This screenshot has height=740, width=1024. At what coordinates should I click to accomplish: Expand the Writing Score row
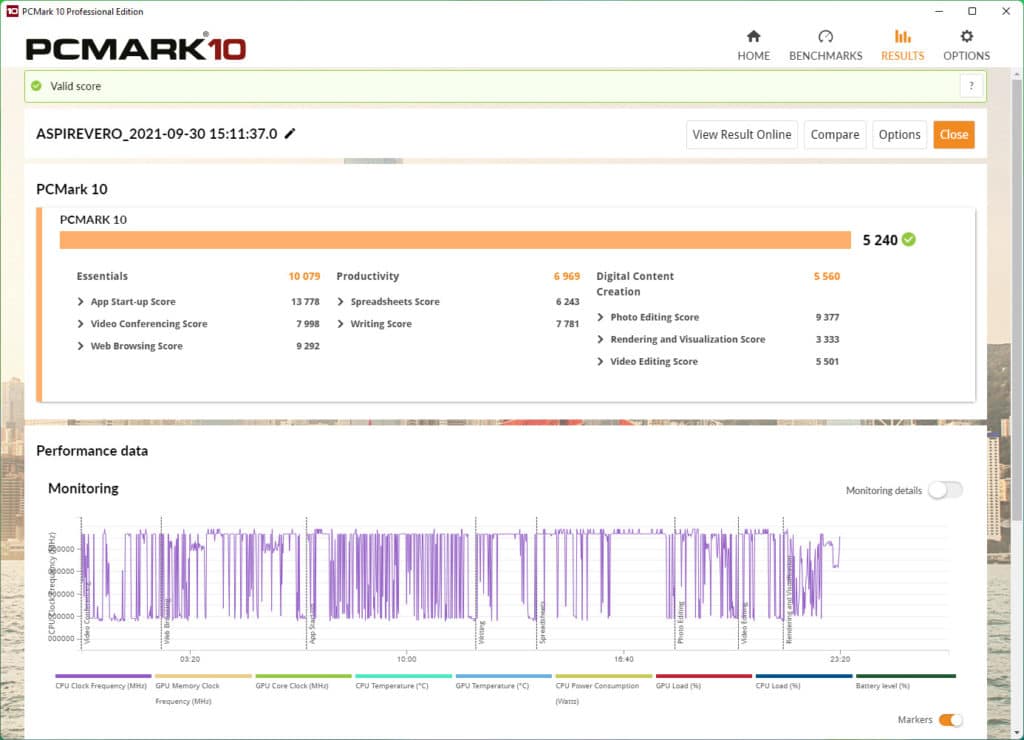click(340, 324)
